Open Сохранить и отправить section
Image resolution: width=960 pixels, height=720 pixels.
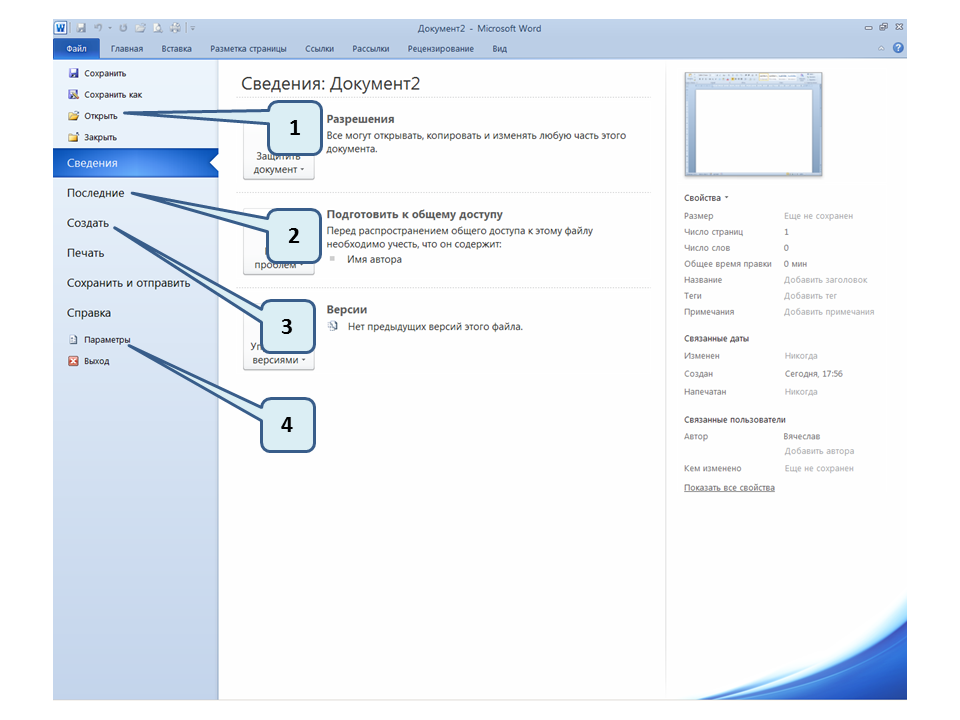pos(128,283)
